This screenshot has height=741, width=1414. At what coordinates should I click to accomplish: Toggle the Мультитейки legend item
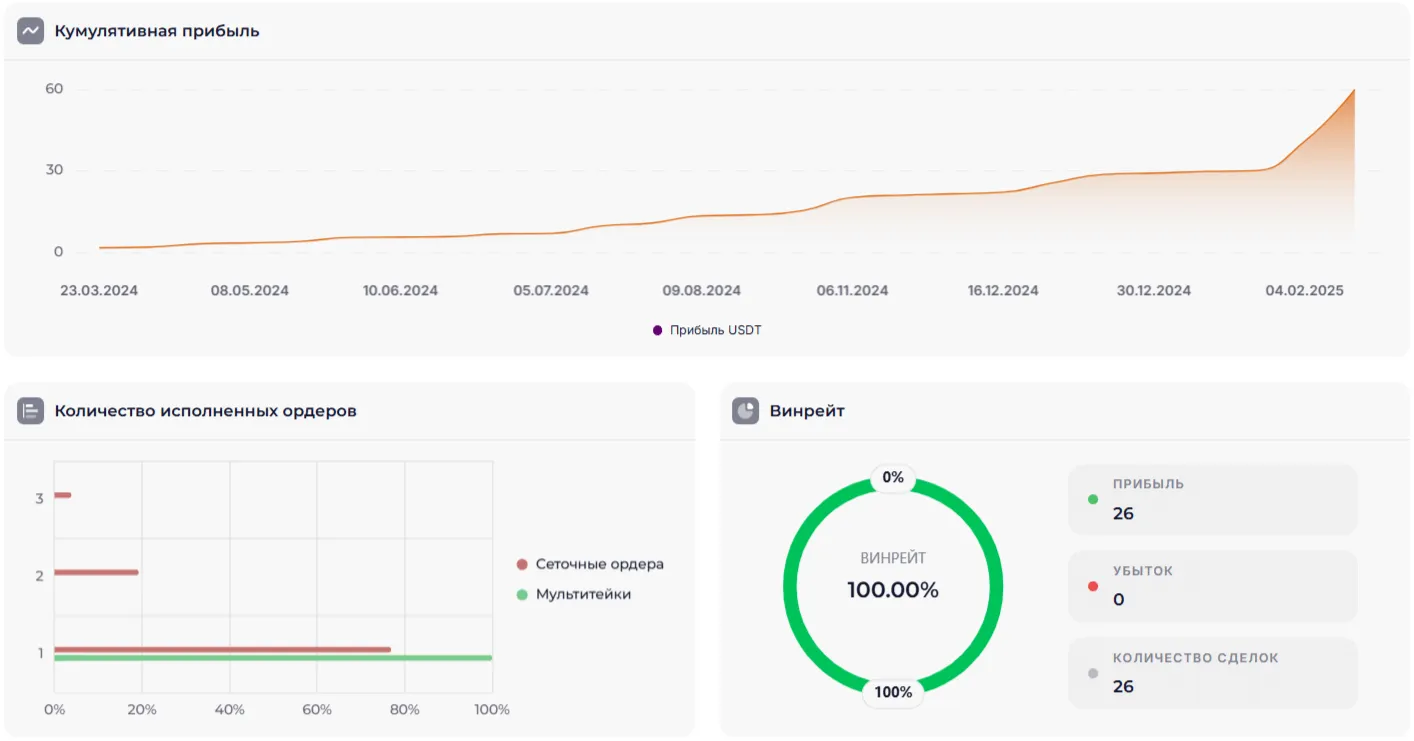(573, 594)
